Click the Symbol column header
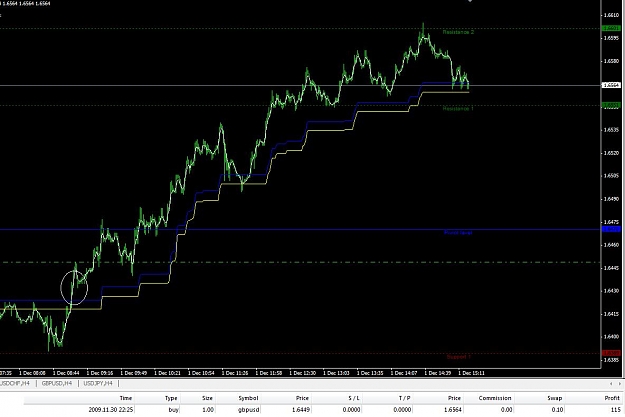Image resolution: width=625 pixels, height=417 pixels. click(x=248, y=398)
